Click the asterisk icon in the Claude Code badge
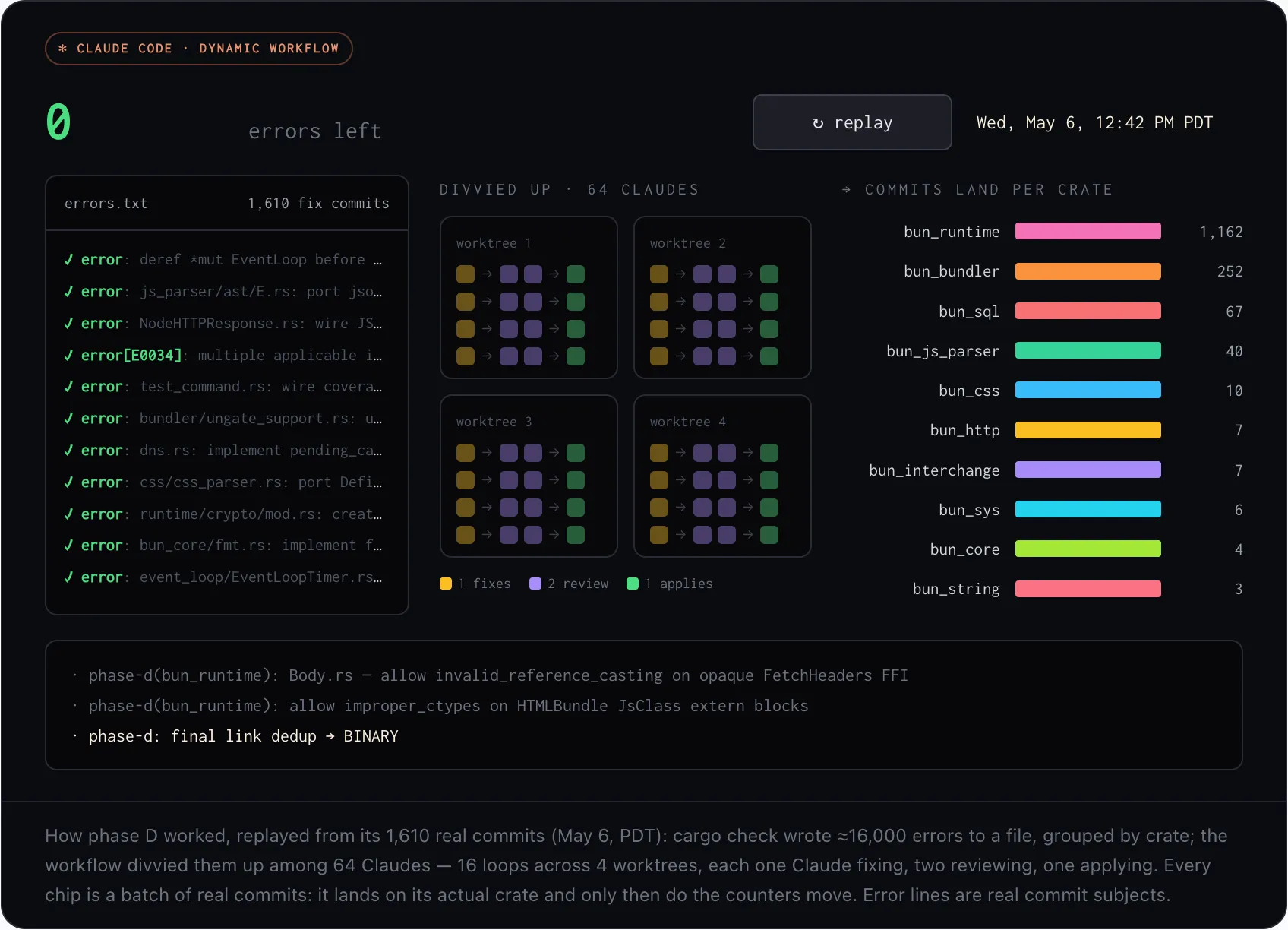The width and height of the screenshot is (1288, 930). click(x=63, y=49)
